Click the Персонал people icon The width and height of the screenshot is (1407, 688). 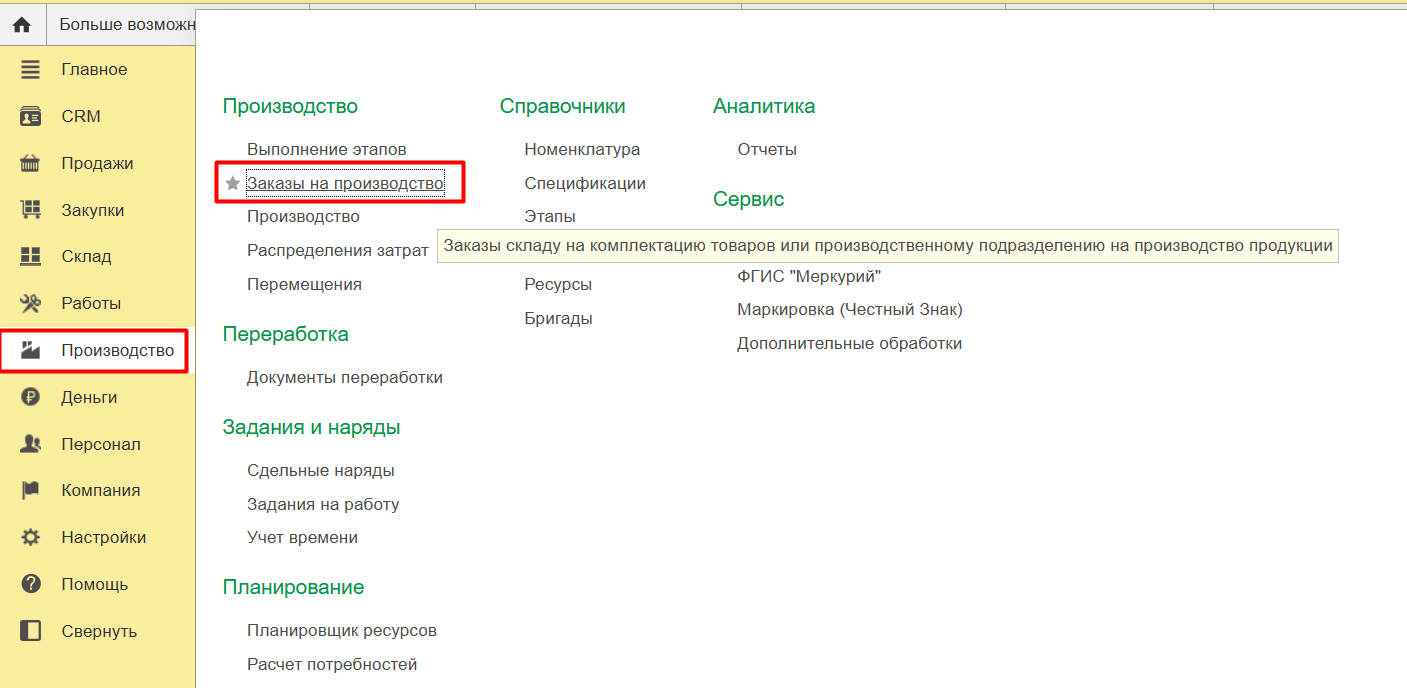point(31,444)
